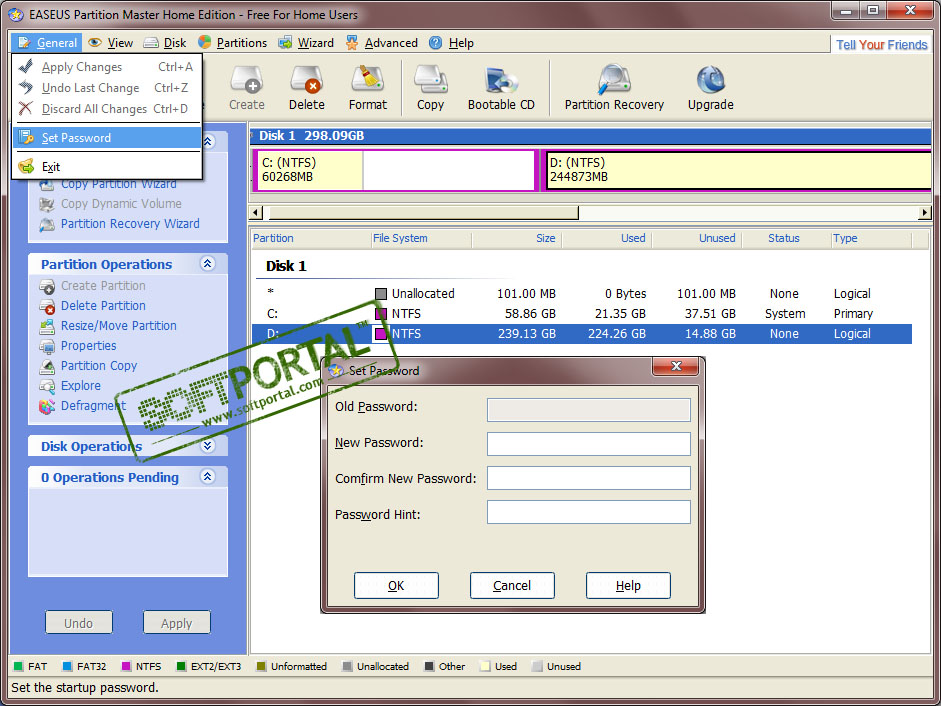
Task: Open the Bootable CD tool
Action: click(x=501, y=88)
